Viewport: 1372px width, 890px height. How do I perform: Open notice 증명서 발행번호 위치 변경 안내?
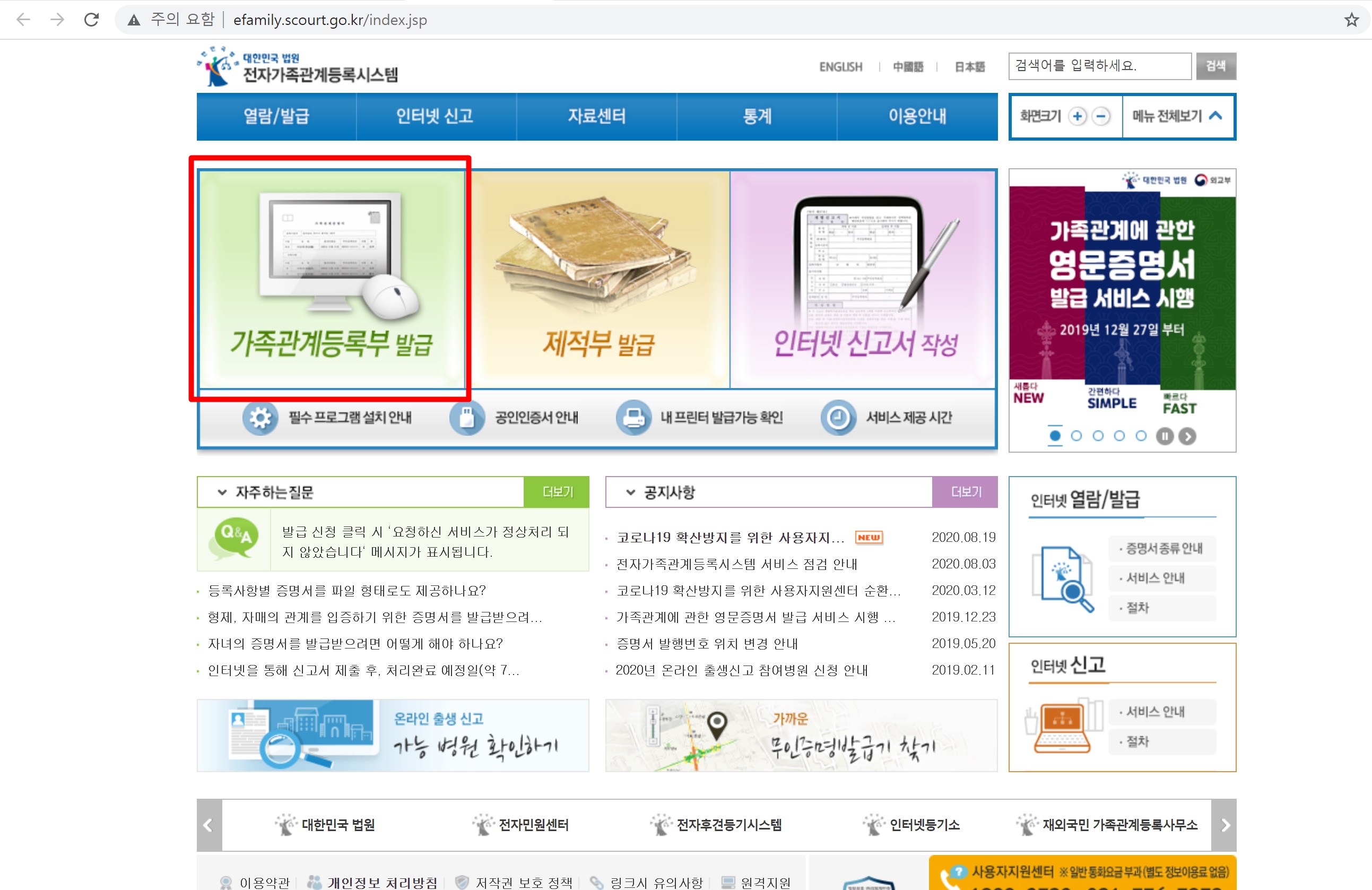point(707,644)
